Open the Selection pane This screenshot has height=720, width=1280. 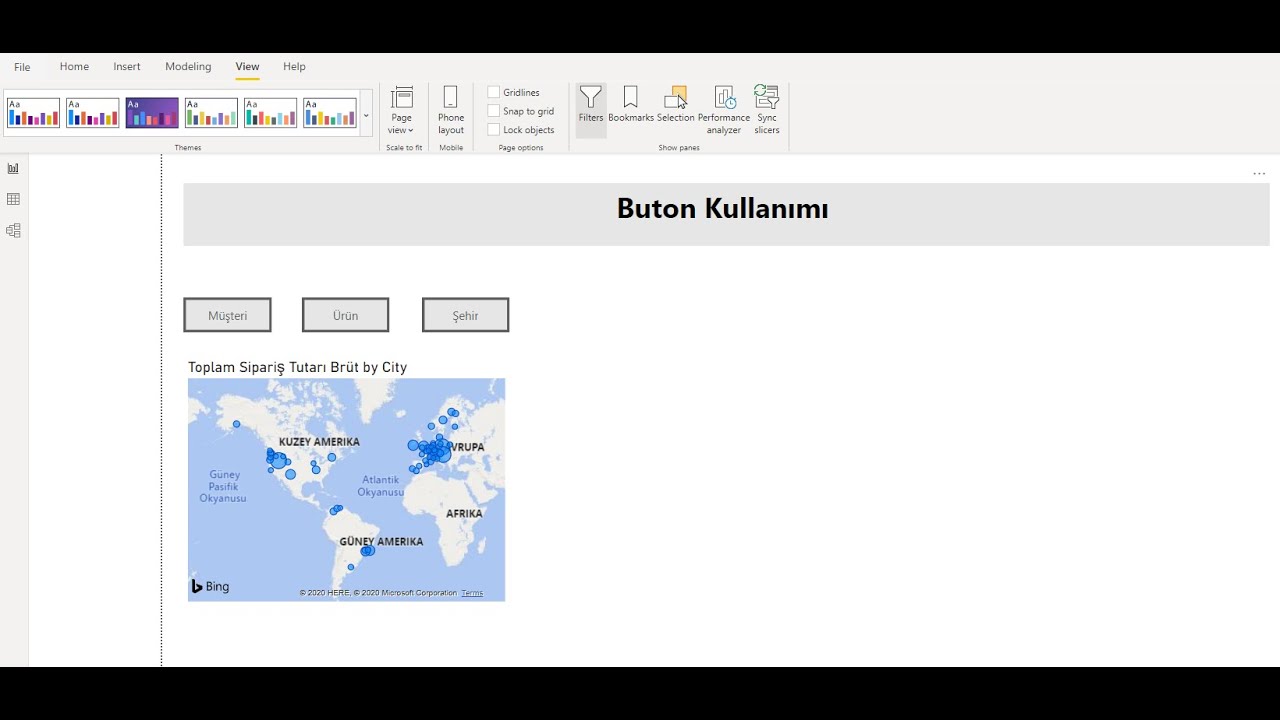(676, 104)
